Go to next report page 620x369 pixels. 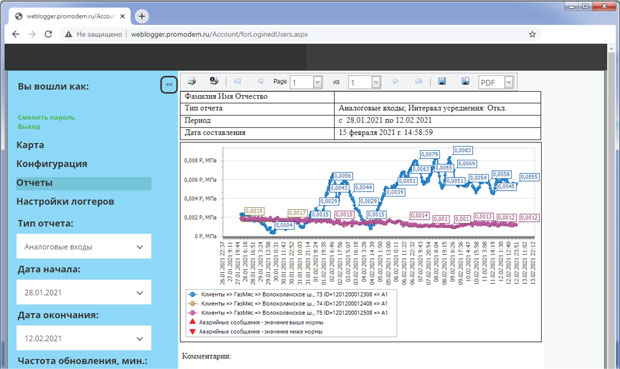395,81
